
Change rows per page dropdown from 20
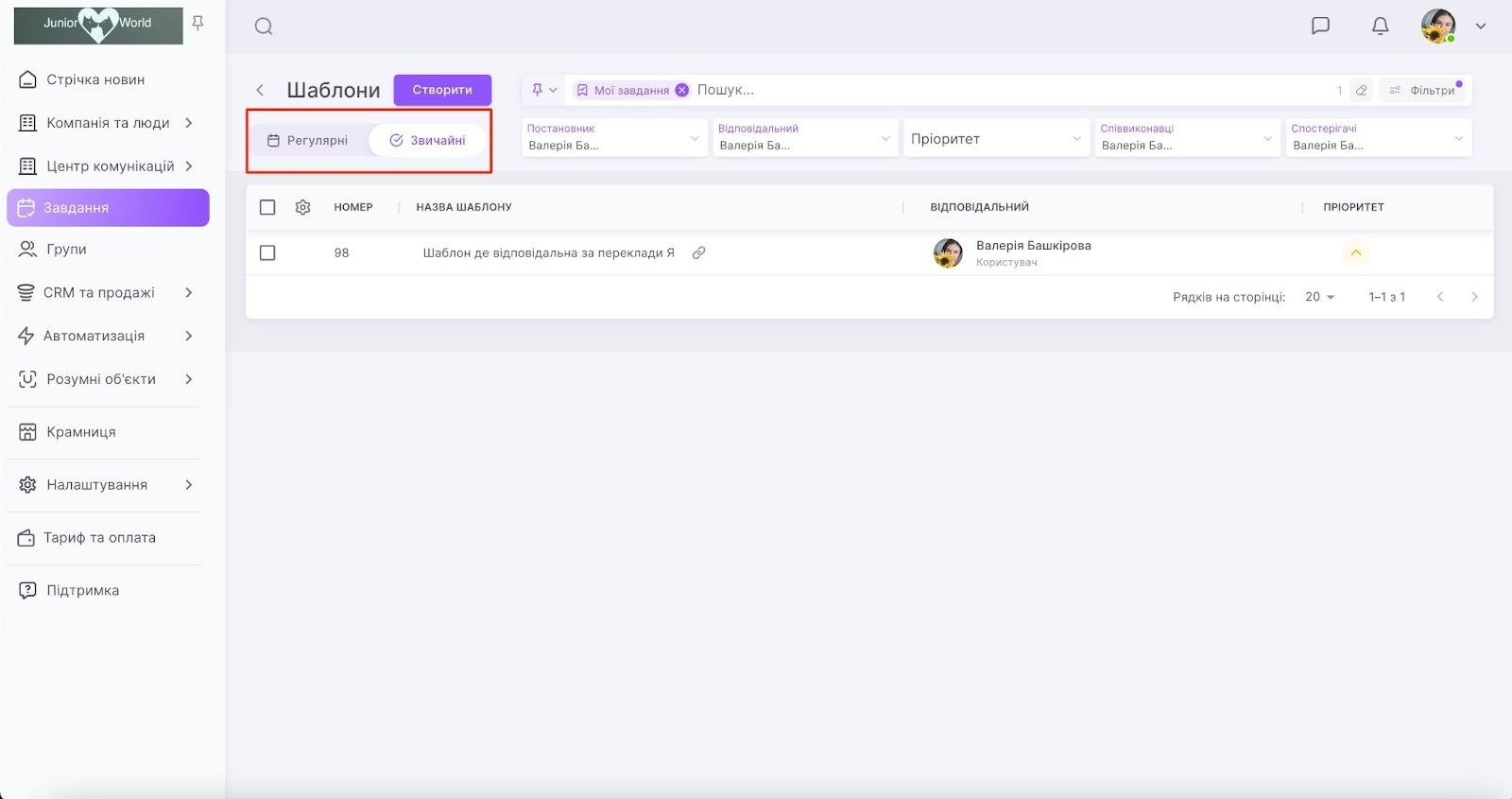tap(1319, 297)
